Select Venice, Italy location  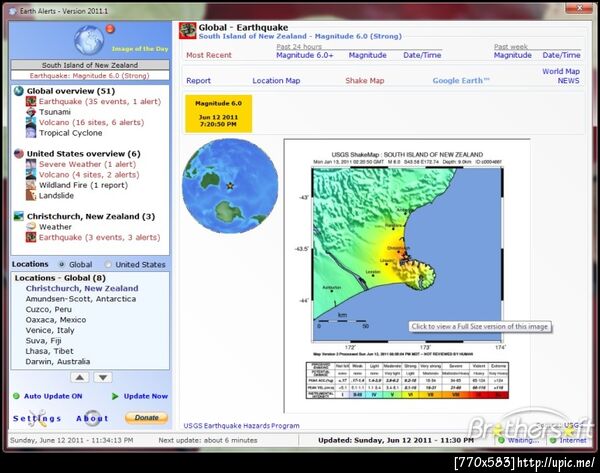[50, 330]
